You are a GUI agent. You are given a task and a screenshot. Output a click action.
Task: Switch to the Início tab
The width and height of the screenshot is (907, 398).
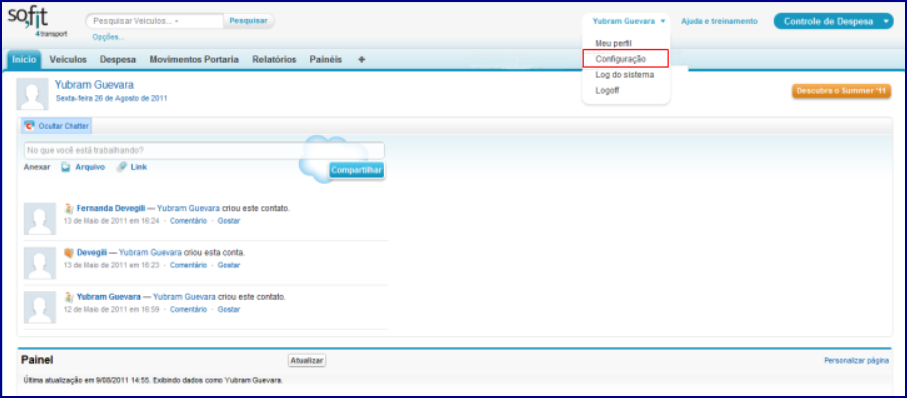coord(24,60)
